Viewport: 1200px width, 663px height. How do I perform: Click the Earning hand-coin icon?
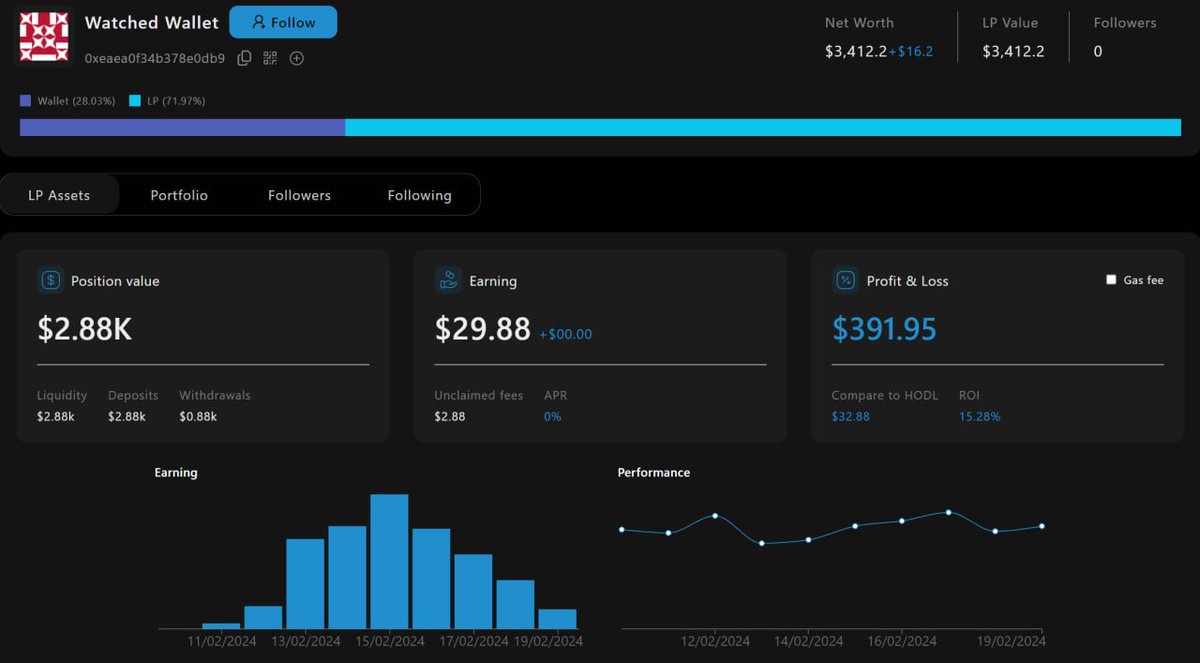[x=448, y=281]
